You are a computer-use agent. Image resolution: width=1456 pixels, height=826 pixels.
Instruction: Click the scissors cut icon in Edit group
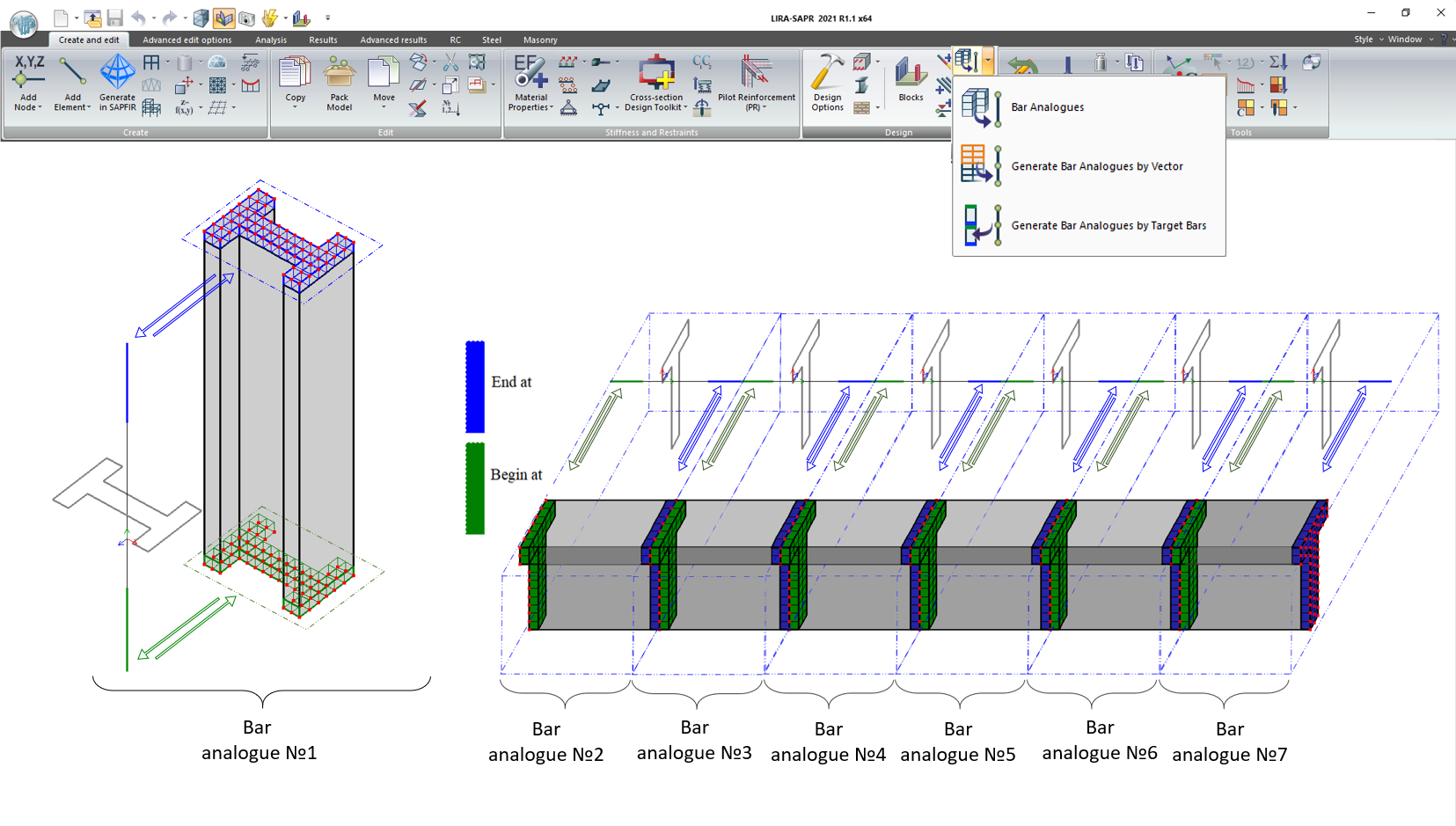pyautogui.click(x=450, y=62)
